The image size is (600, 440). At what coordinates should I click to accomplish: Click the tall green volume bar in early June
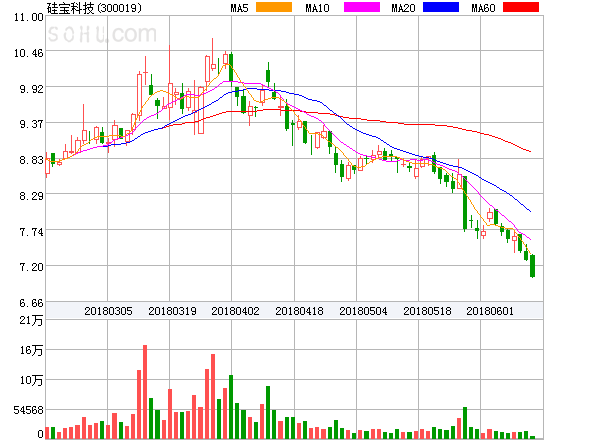(465, 423)
